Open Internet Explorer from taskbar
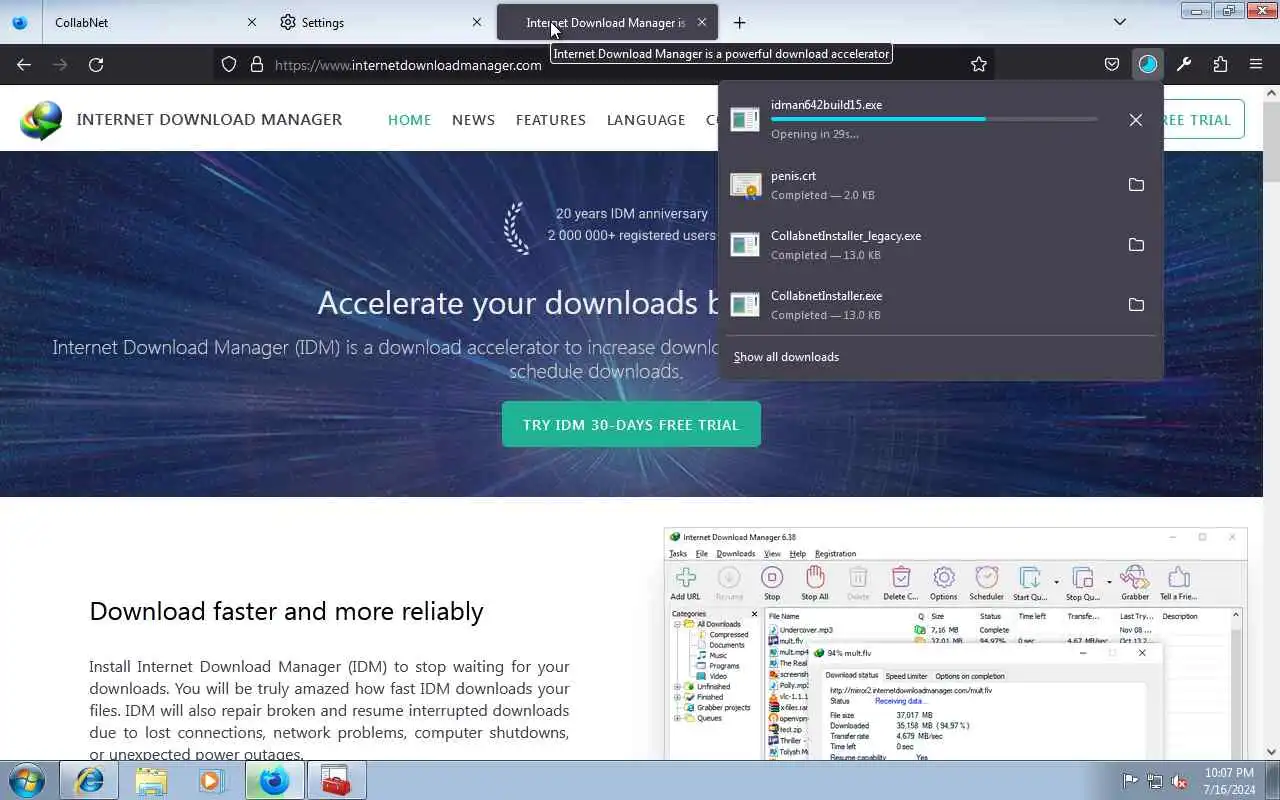The height and width of the screenshot is (800, 1280). [x=90, y=781]
